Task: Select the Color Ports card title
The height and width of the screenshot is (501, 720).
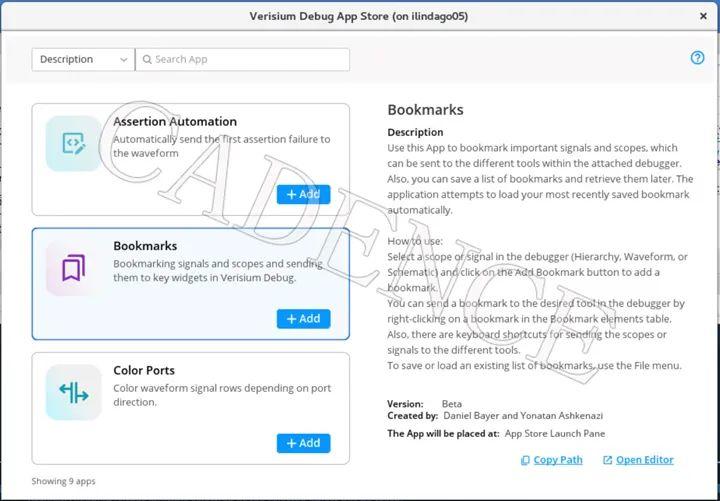Action: pos(144,370)
